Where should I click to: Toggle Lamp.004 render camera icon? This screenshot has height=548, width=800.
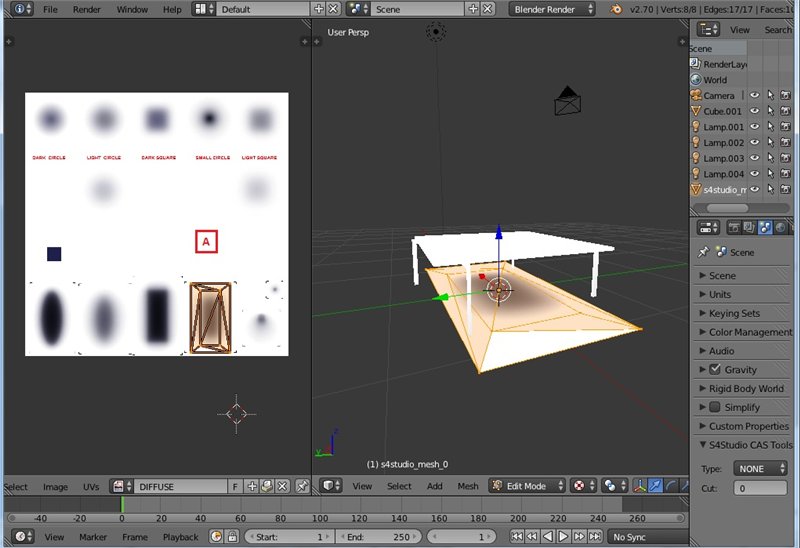coord(786,174)
